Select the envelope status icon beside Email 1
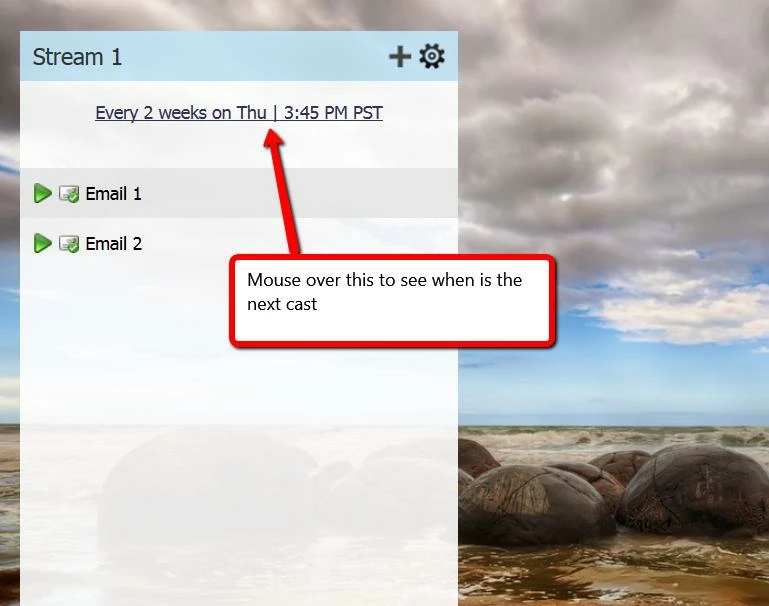This screenshot has height=606, width=769. pos(69,194)
